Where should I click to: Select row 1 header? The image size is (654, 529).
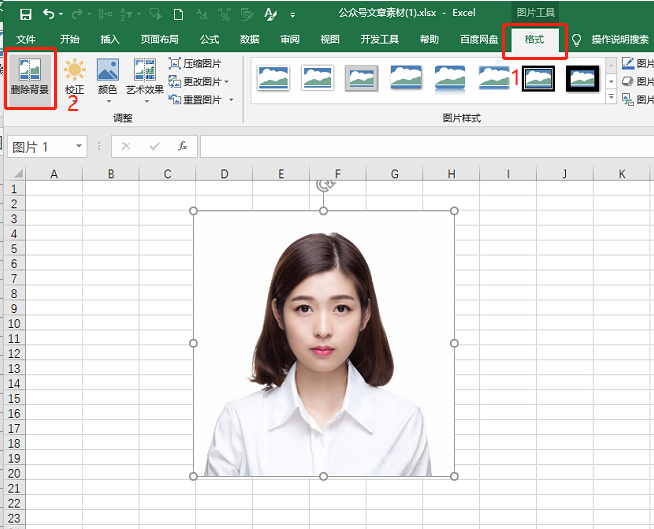point(14,189)
